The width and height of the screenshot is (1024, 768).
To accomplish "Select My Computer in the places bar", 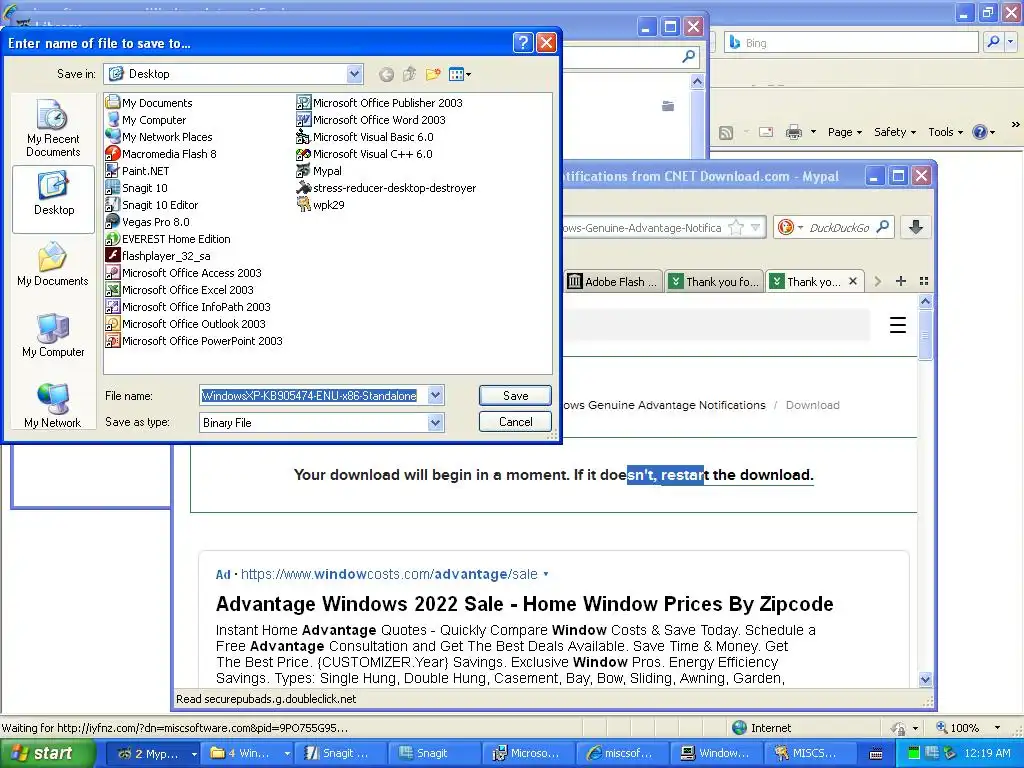I will 53,335.
